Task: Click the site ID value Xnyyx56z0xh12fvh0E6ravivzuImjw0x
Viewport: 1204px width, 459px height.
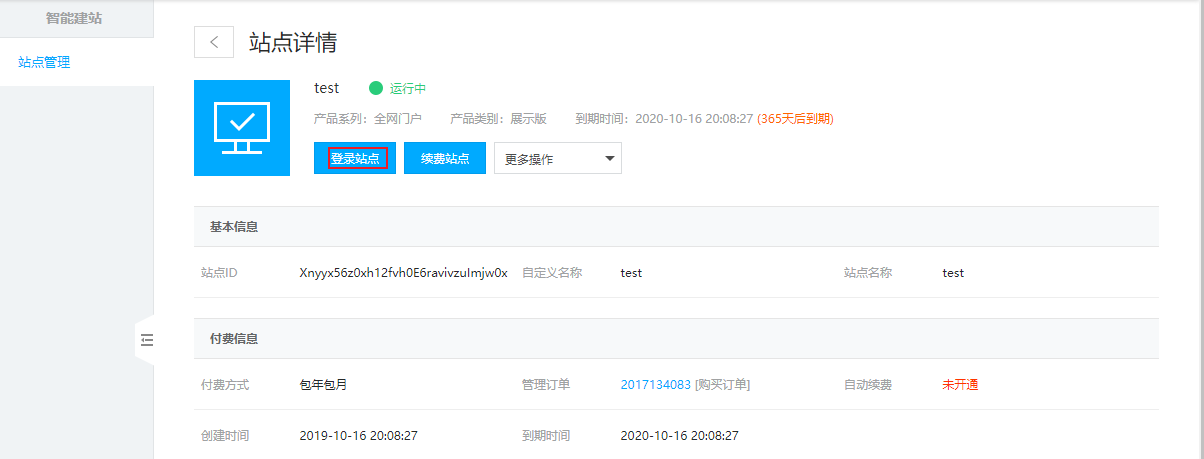Action: (x=404, y=272)
